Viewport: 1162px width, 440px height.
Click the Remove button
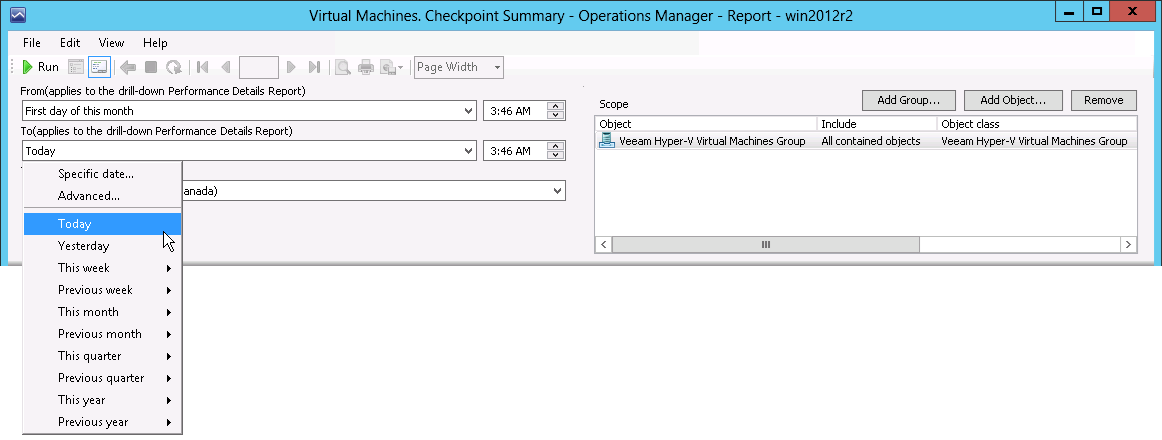1103,100
